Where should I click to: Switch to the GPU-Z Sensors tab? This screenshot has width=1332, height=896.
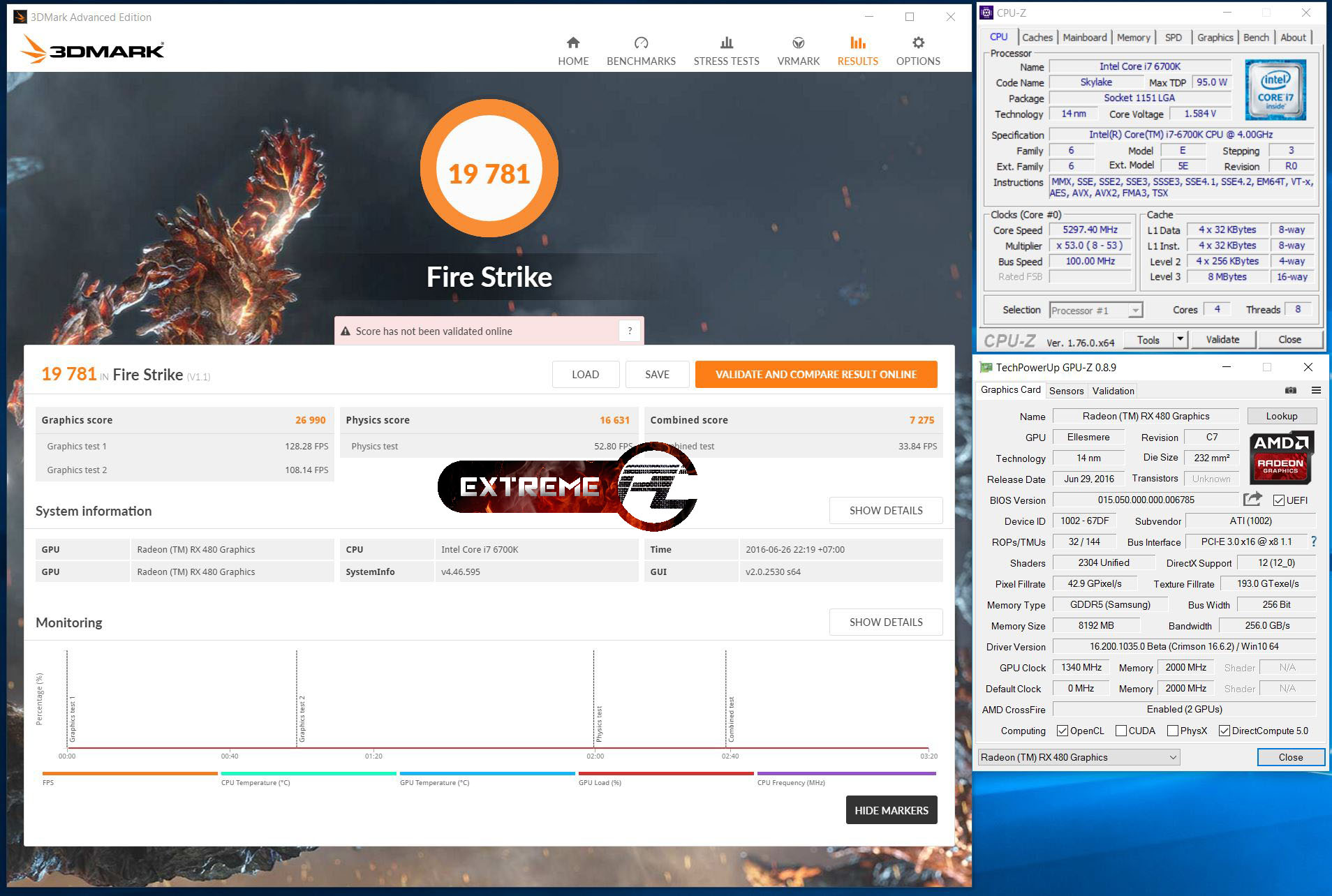click(1066, 391)
